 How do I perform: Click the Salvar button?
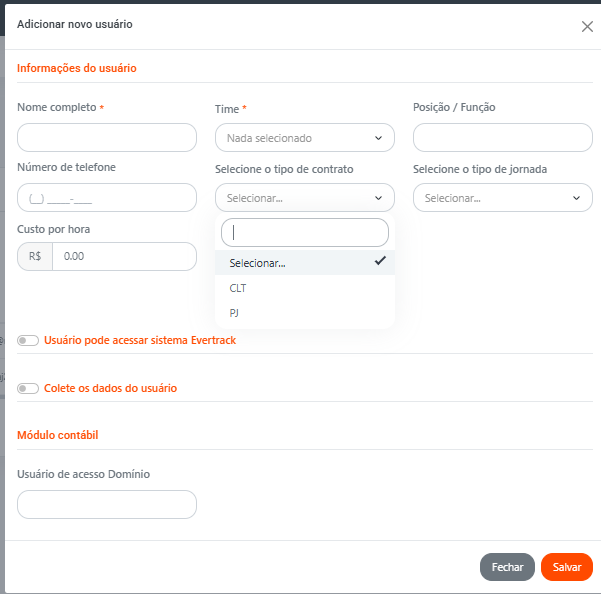[x=566, y=567]
